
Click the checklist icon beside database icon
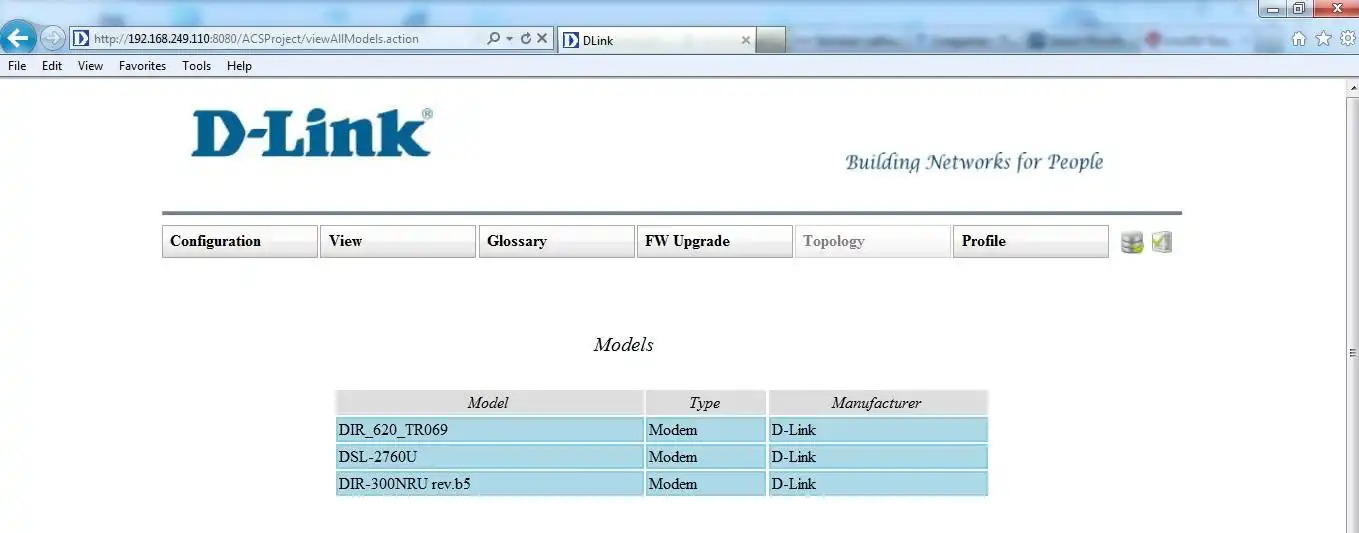1162,242
